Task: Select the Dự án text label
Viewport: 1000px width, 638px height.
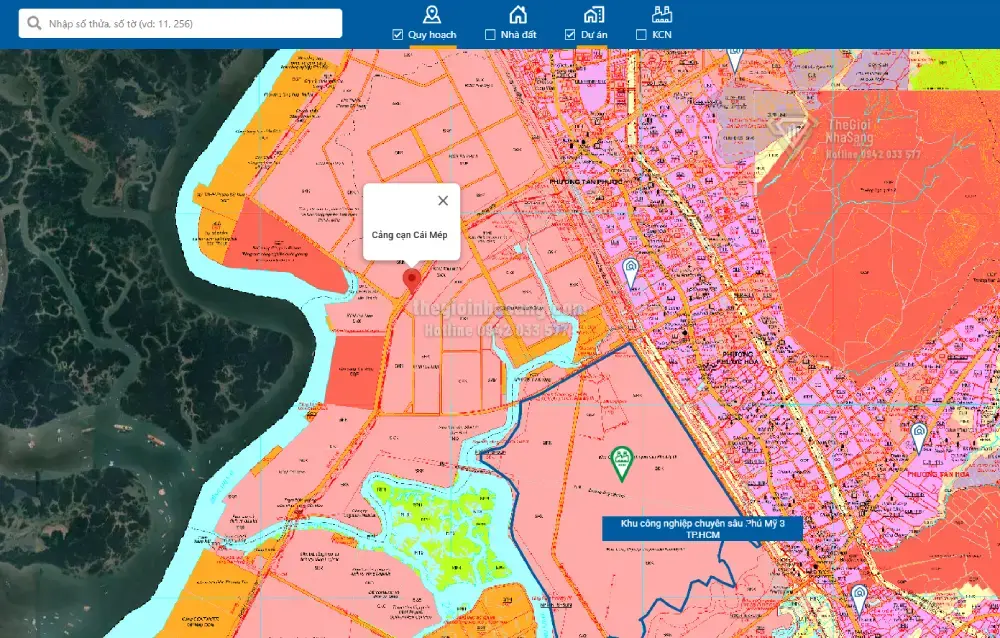Action: tap(594, 35)
